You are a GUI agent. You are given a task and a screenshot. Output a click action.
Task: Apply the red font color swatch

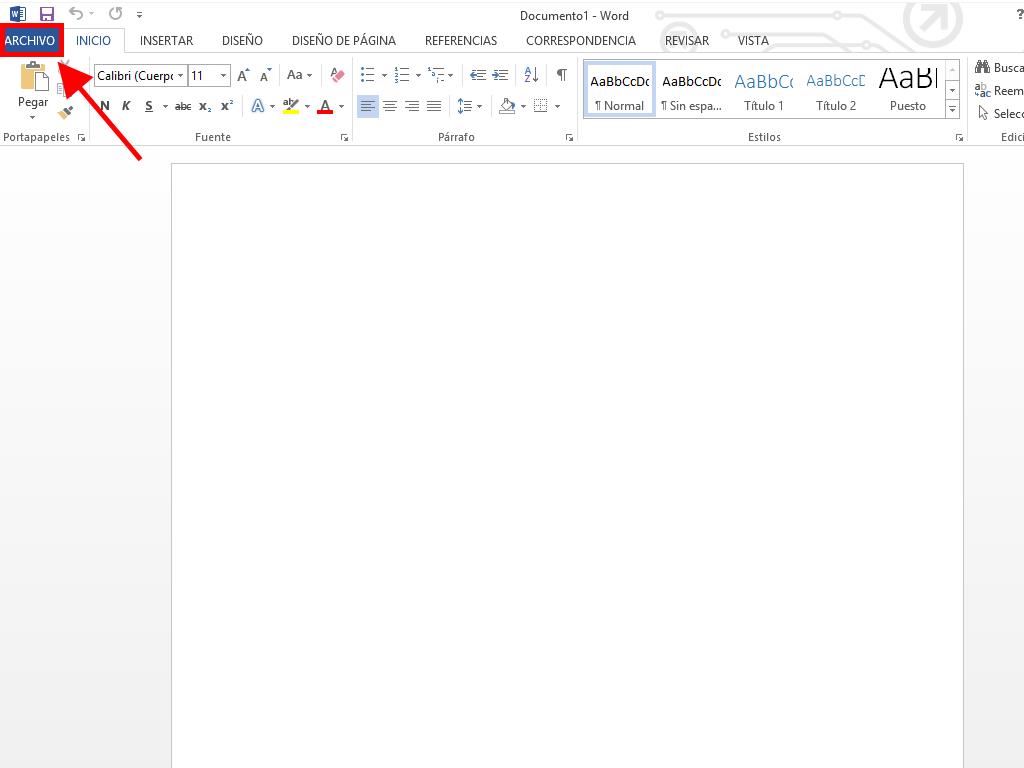tap(324, 106)
